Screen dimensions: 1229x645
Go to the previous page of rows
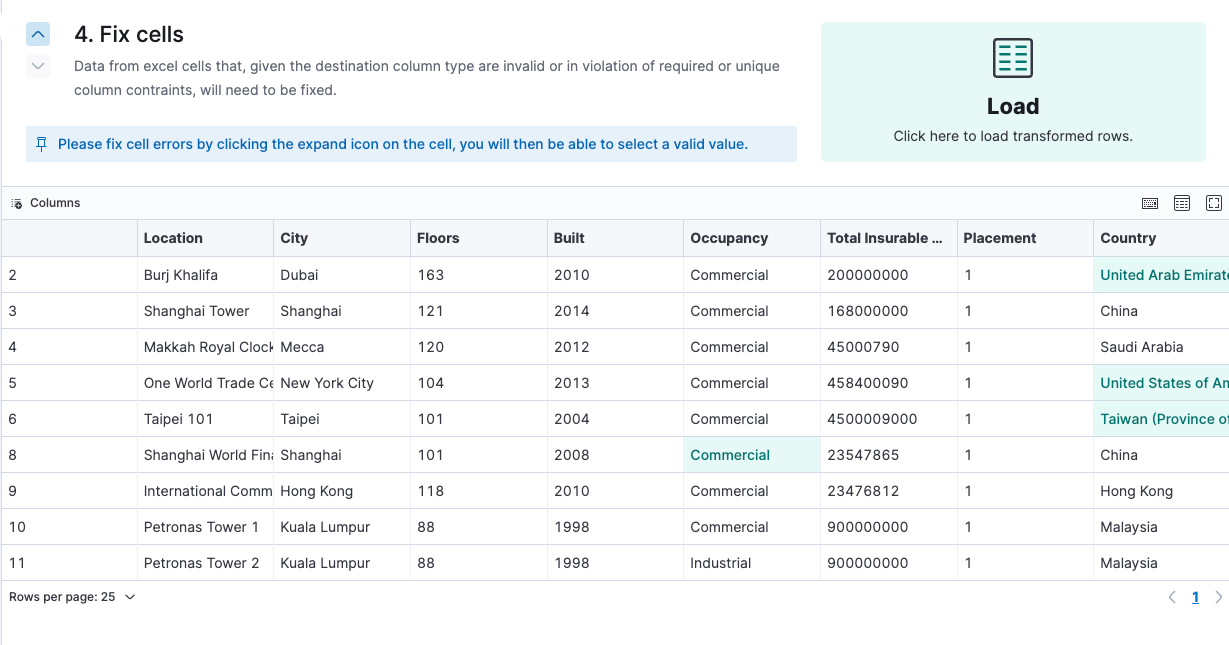(1172, 597)
